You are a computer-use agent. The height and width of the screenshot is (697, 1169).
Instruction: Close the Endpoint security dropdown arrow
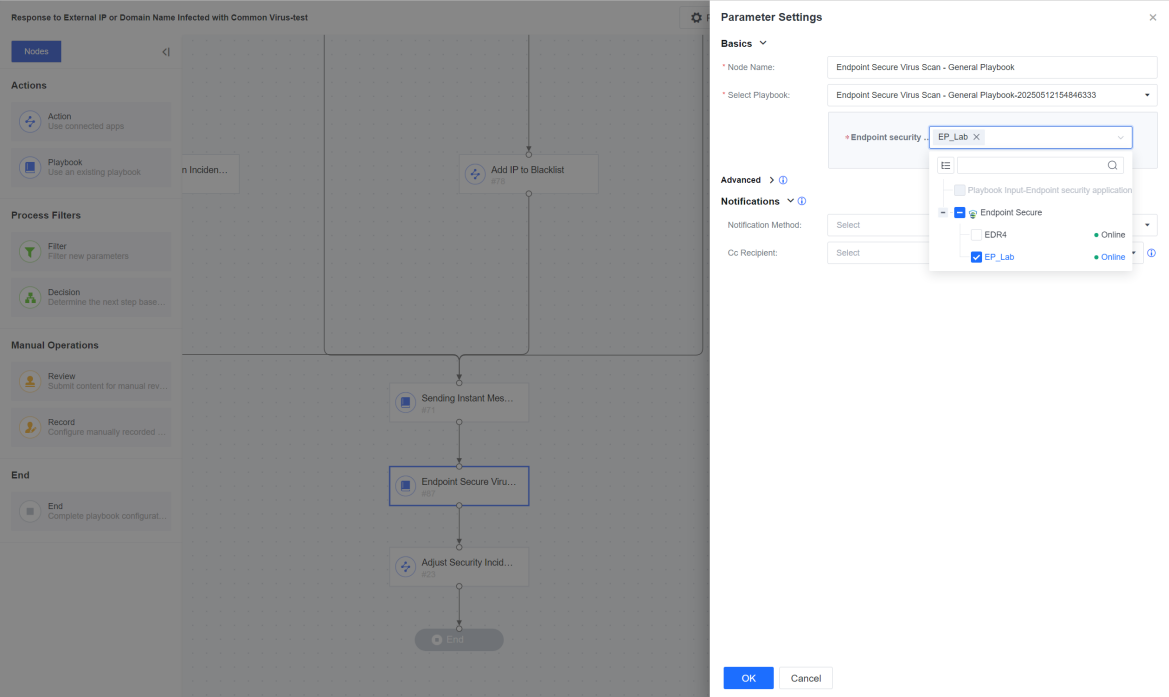pyautogui.click(x=1120, y=137)
